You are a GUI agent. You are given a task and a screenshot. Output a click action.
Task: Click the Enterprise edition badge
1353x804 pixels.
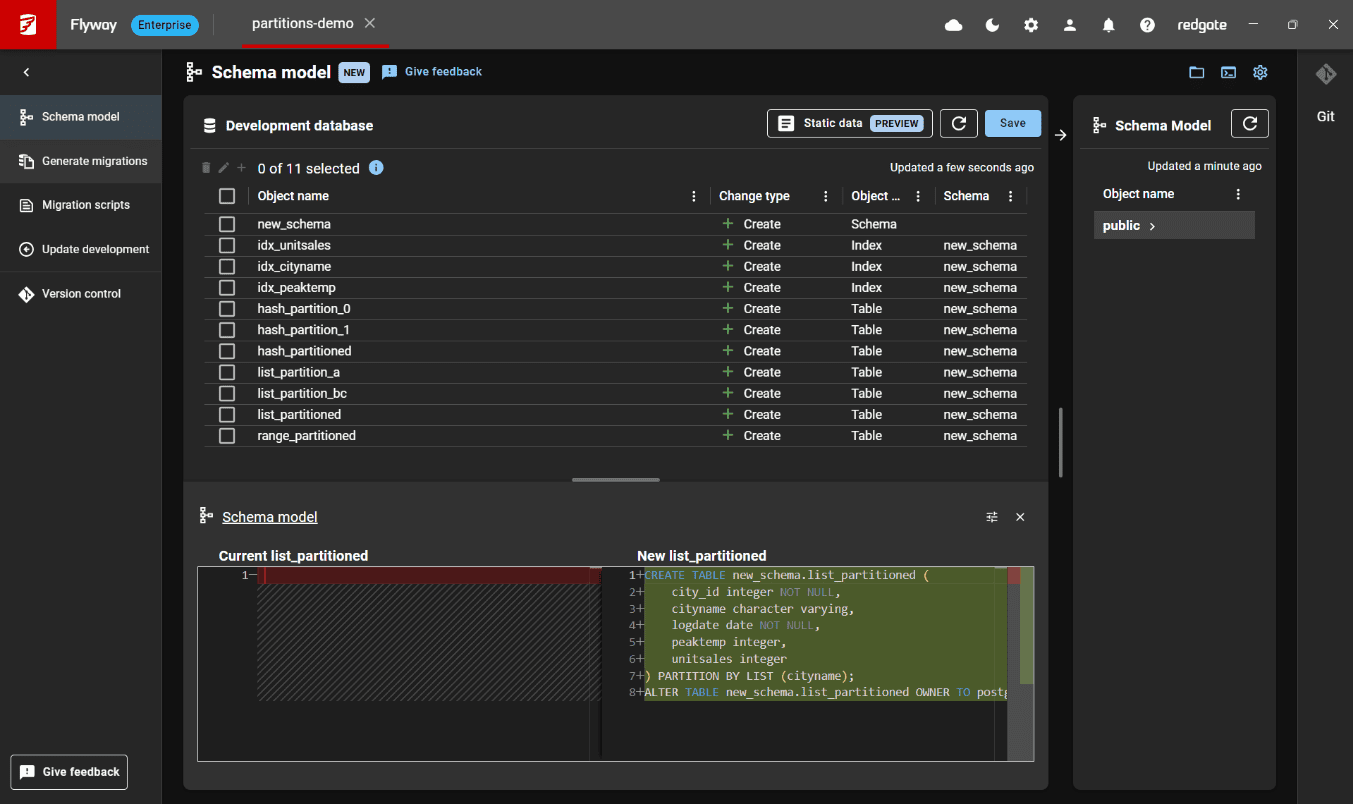click(165, 25)
